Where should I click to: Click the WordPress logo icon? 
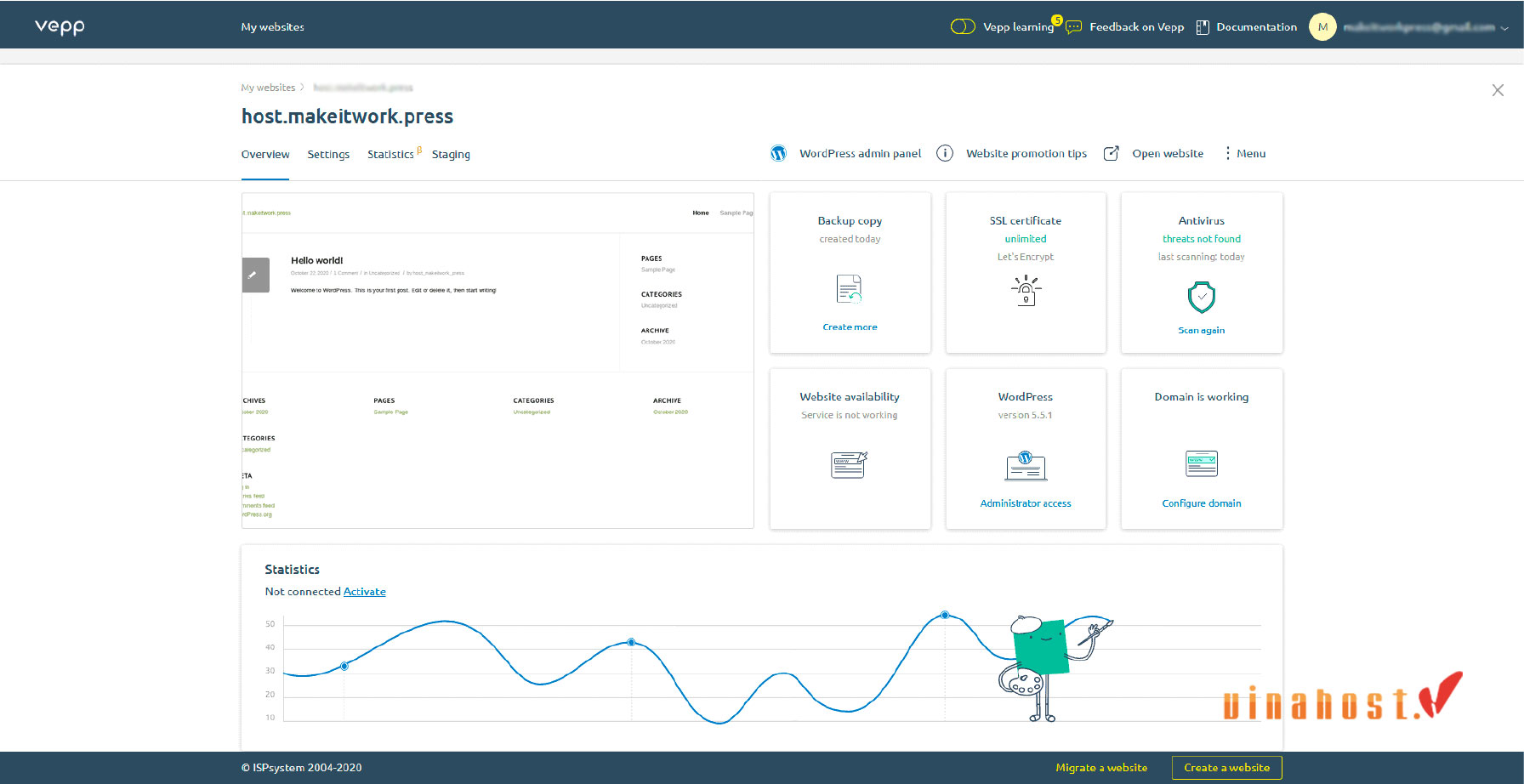pyautogui.click(x=778, y=153)
